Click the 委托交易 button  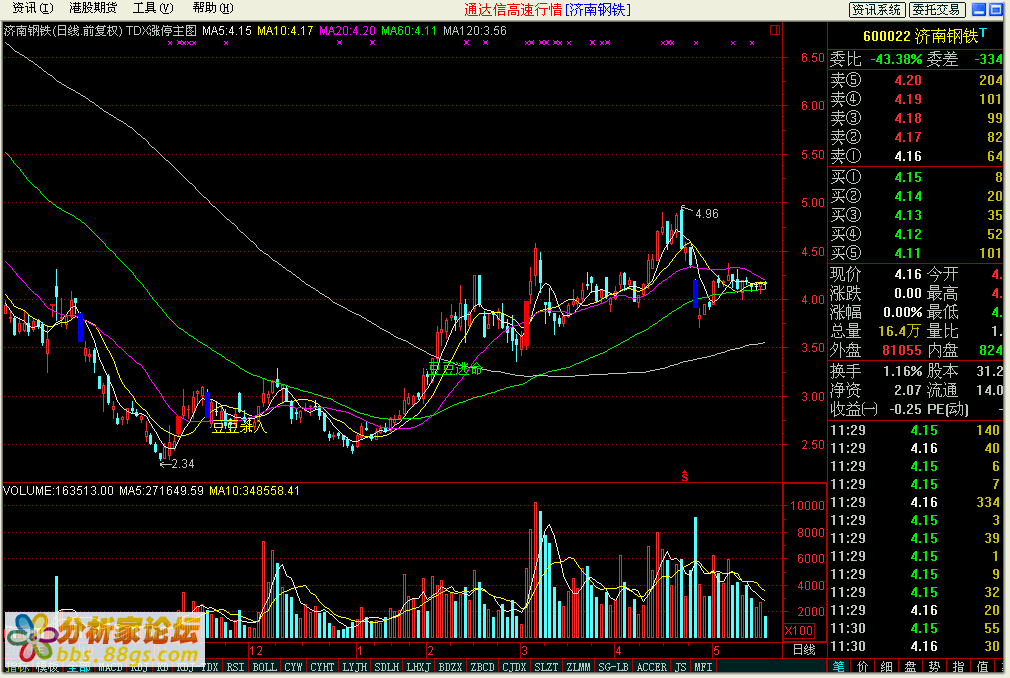click(x=937, y=9)
